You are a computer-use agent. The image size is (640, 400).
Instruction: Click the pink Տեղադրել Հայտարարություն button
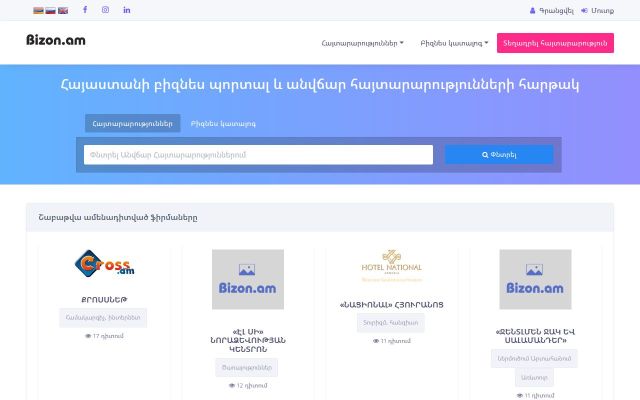[x=555, y=43]
